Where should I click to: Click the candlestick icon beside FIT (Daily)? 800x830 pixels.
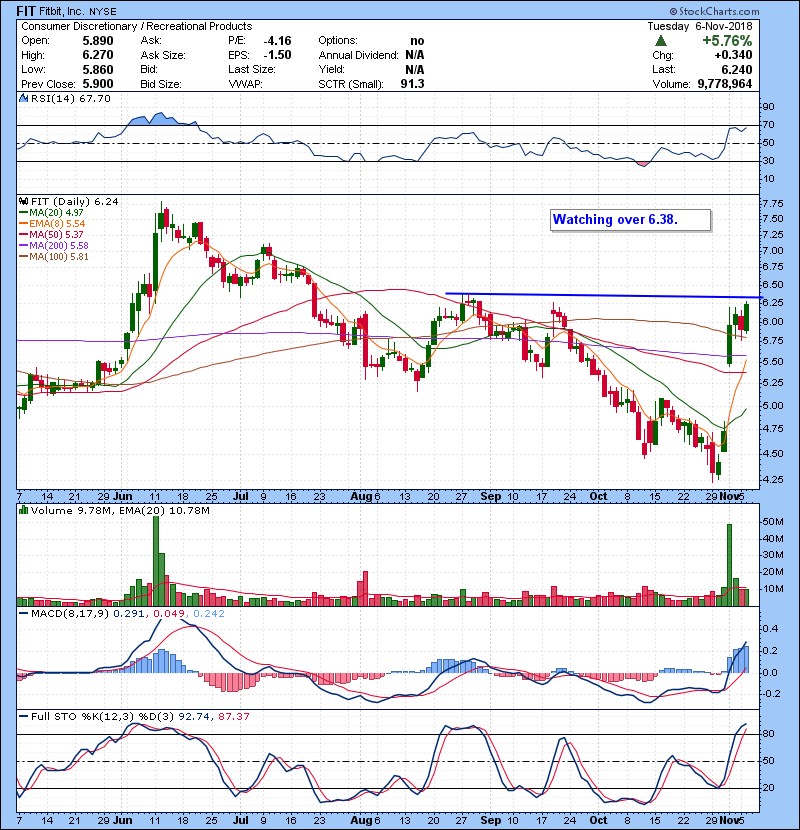click(24, 202)
